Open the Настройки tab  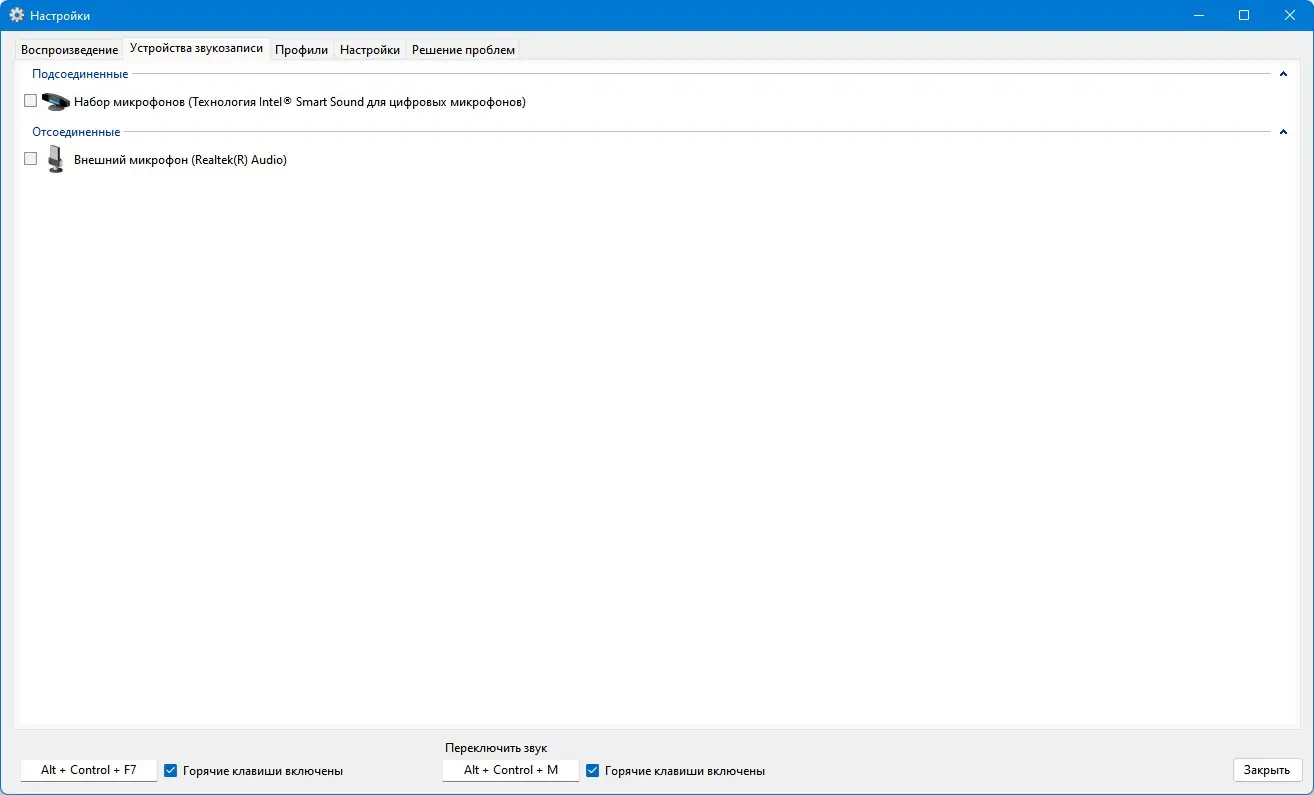tap(370, 50)
